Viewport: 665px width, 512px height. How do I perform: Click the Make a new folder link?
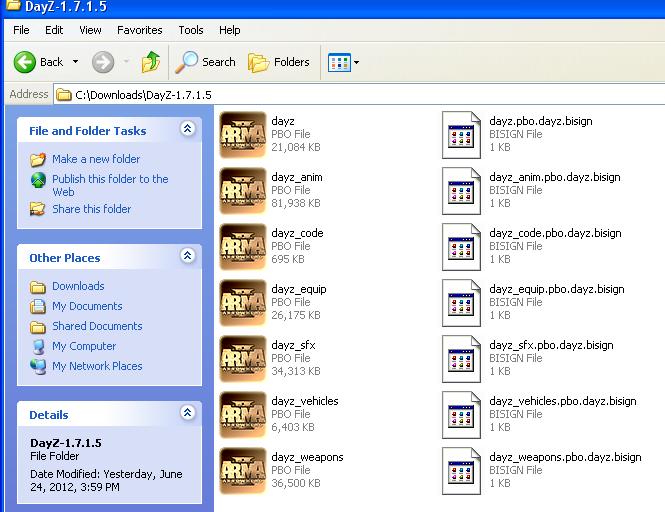(96, 159)
